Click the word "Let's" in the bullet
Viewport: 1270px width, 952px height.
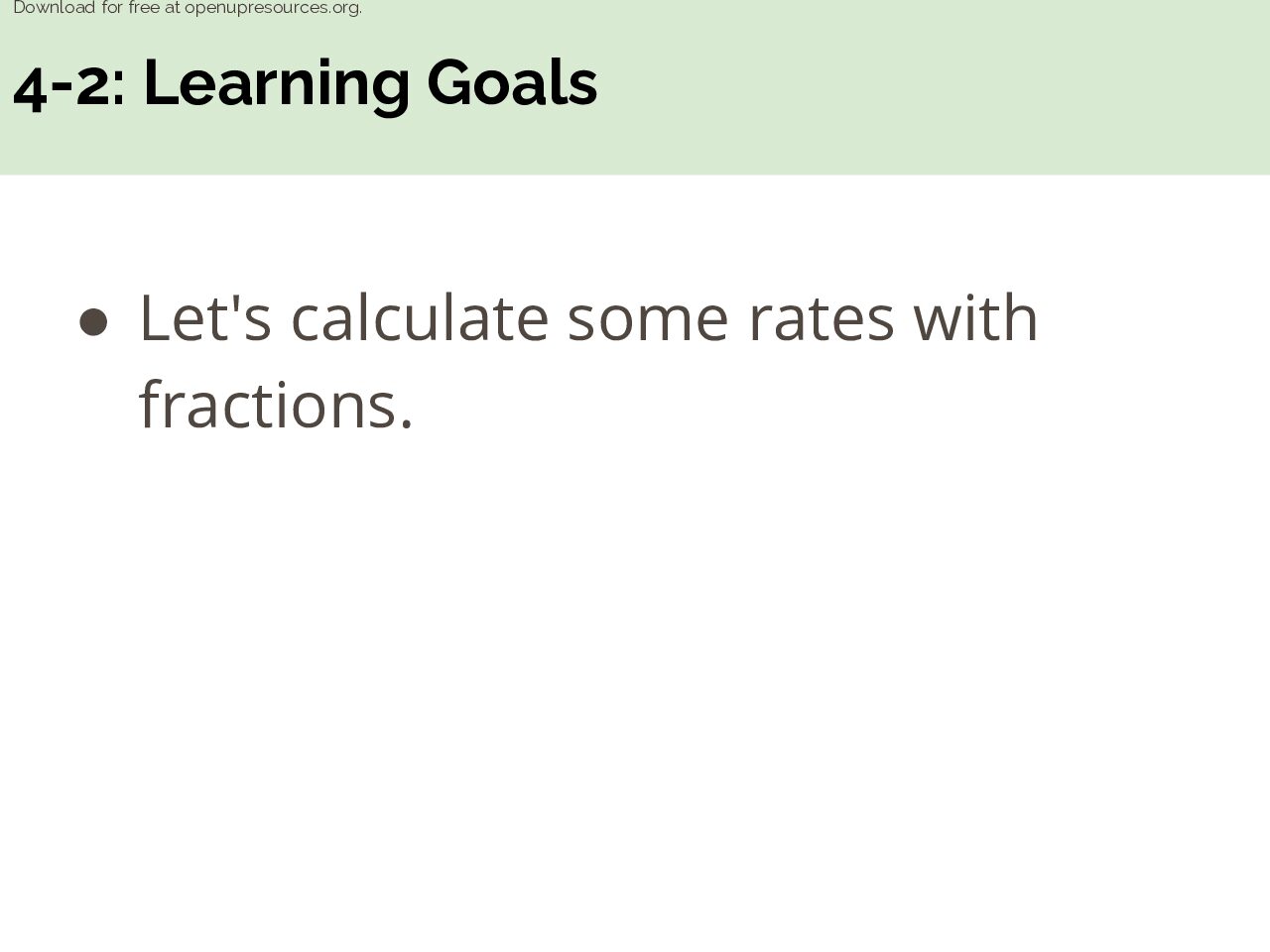tap(205, 317)
